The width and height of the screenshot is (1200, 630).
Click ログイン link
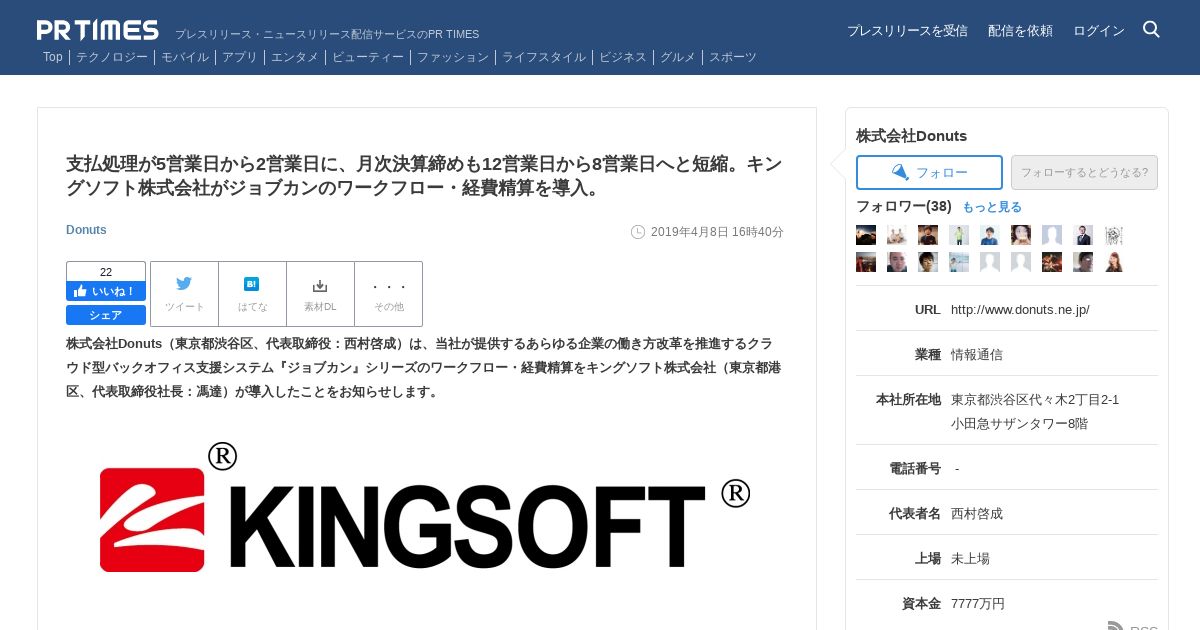pyautogui.click(x=1099, y=31)
